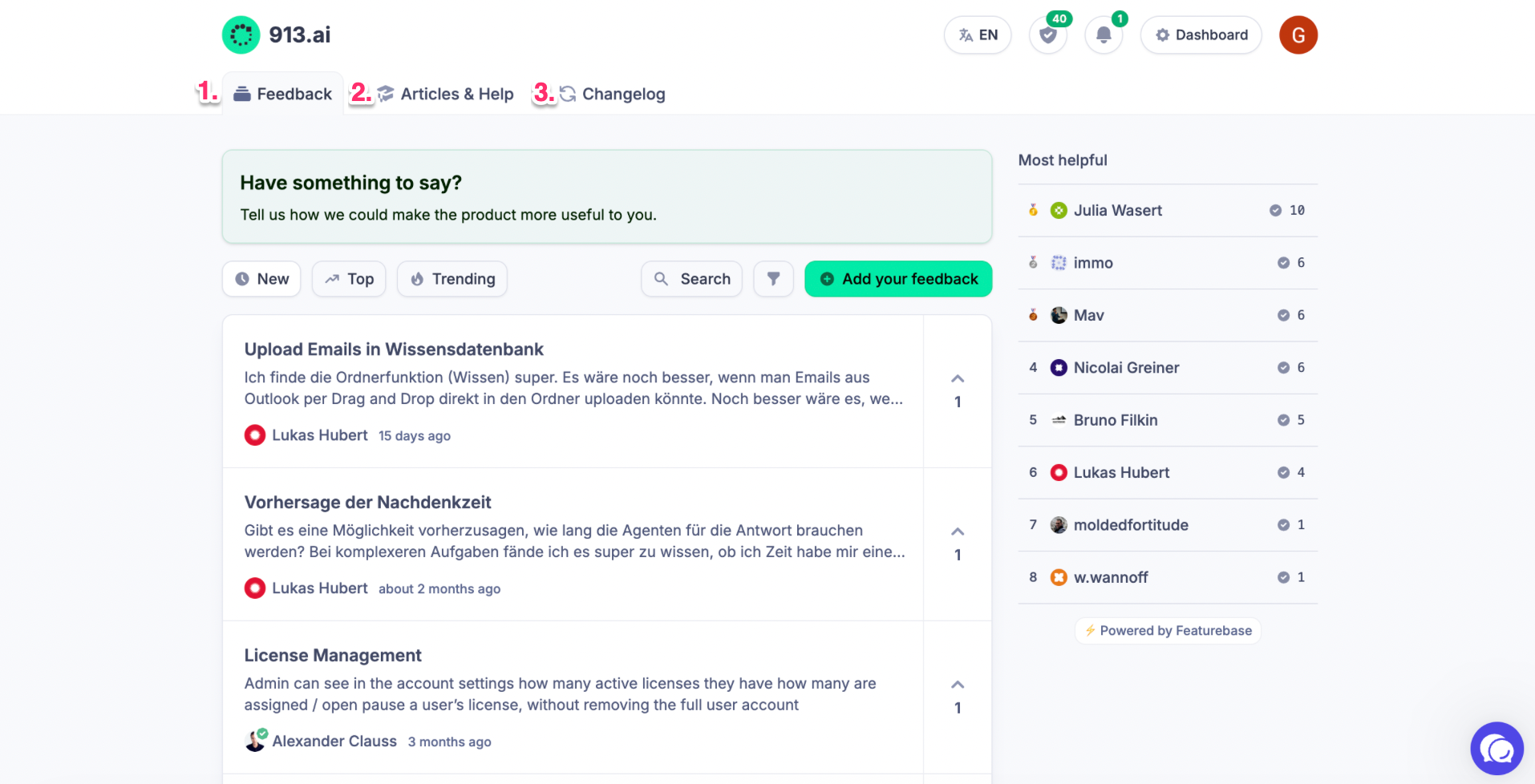This screenshot has height=784, width=1535.
Task: Click Lukas Hubert's avatar in Most helpful
Action: coord(1059,473)
